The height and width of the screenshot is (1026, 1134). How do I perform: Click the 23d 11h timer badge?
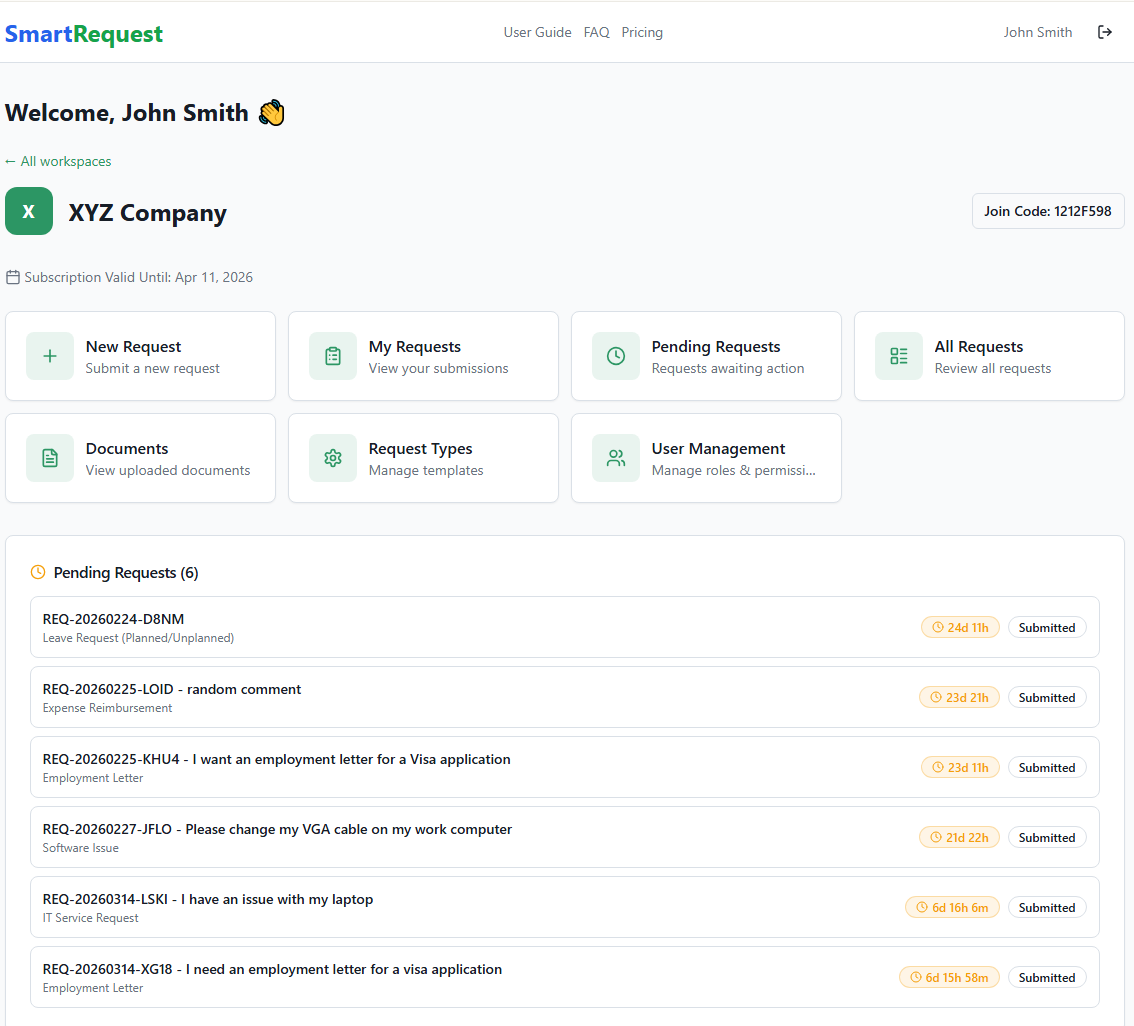pos(960,768)
